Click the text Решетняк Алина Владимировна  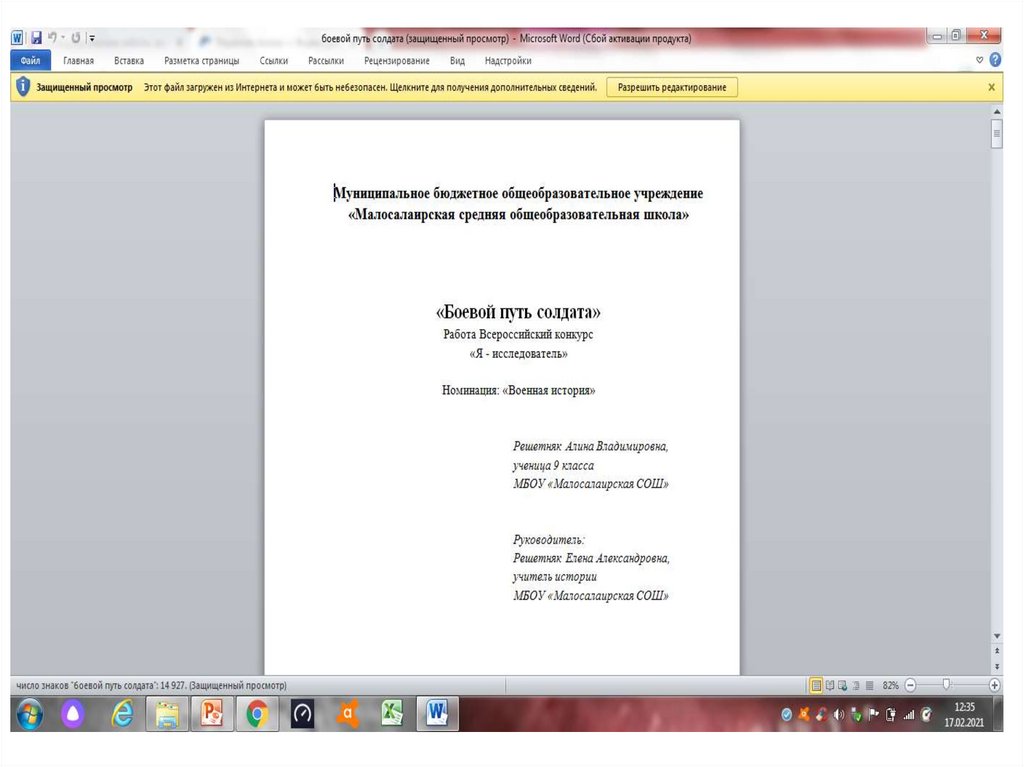[x=590, y=446]
